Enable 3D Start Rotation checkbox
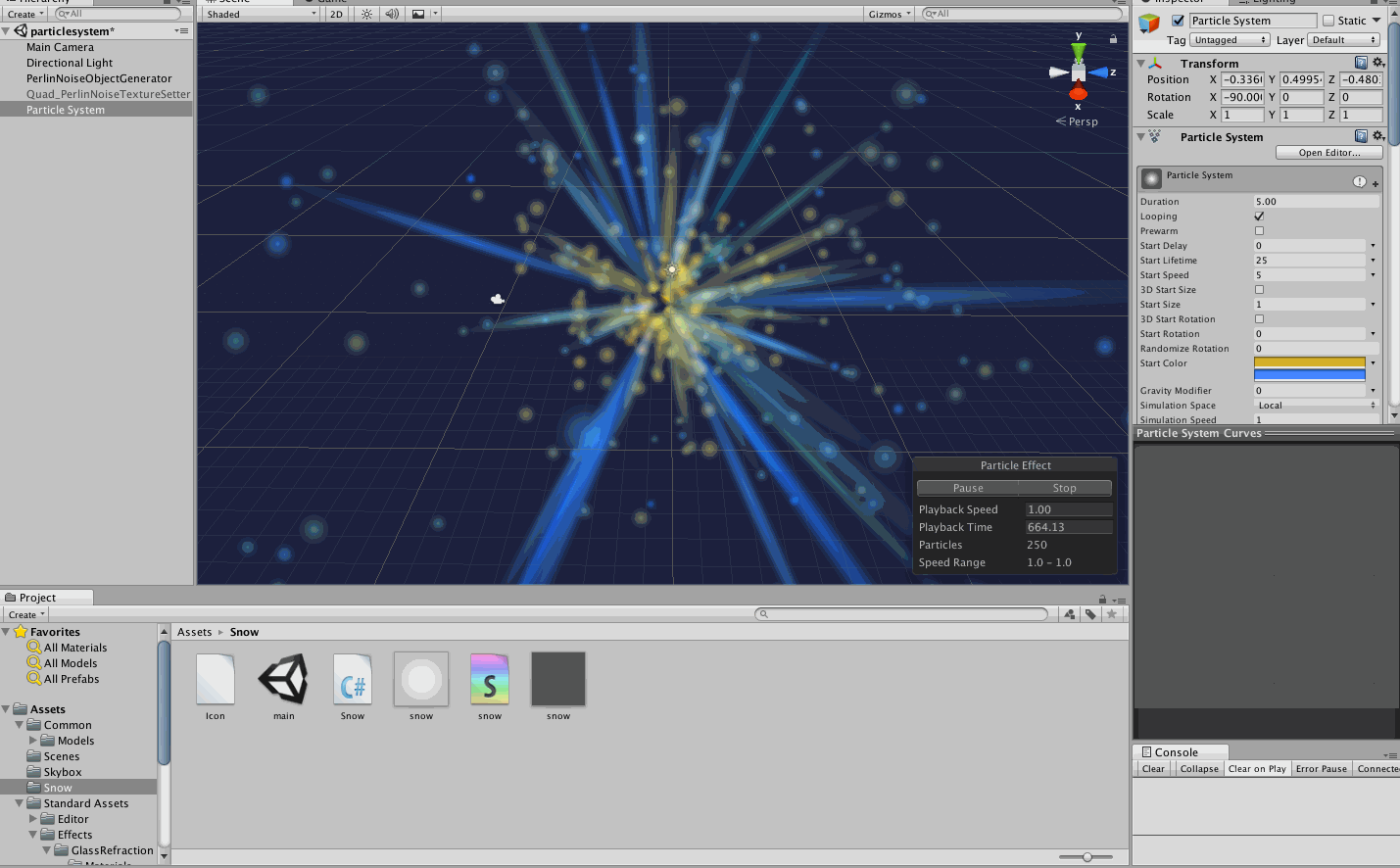Viewport: 1400px width, 868px height. coord(1259,319)
